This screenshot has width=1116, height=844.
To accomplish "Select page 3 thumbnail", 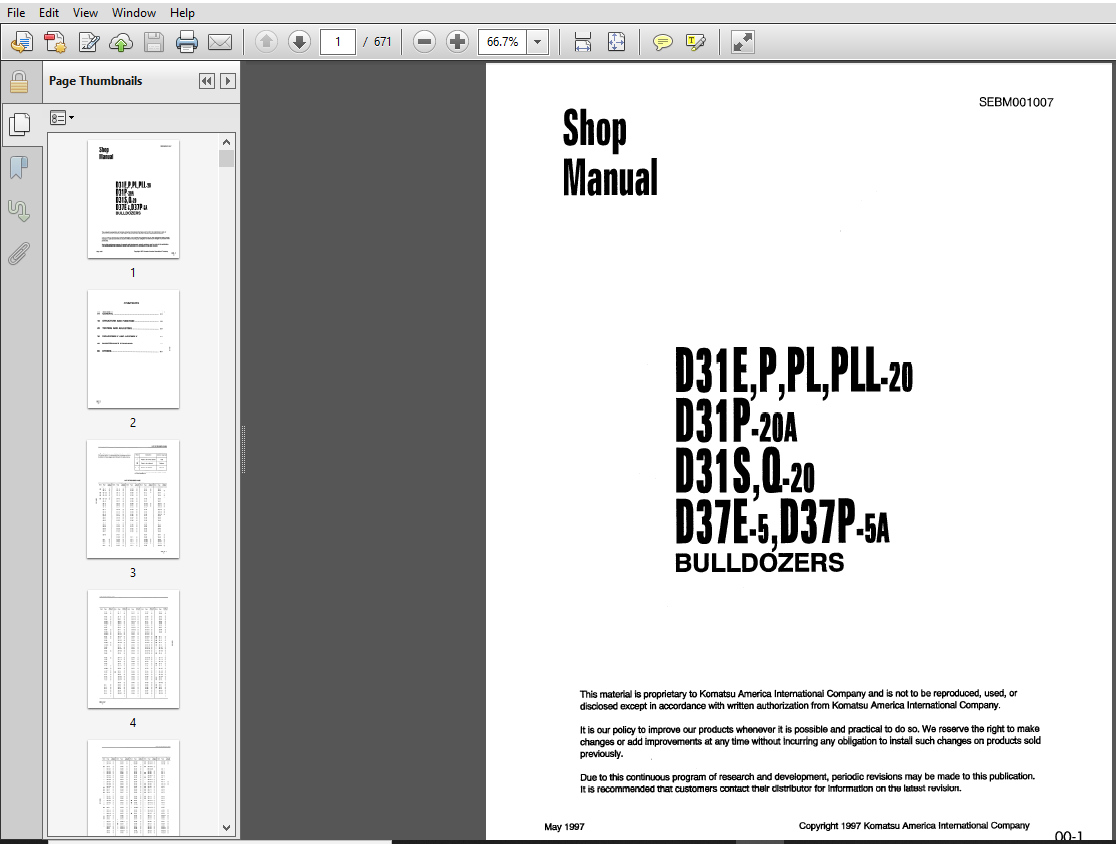I will click(x=133, y=499).
